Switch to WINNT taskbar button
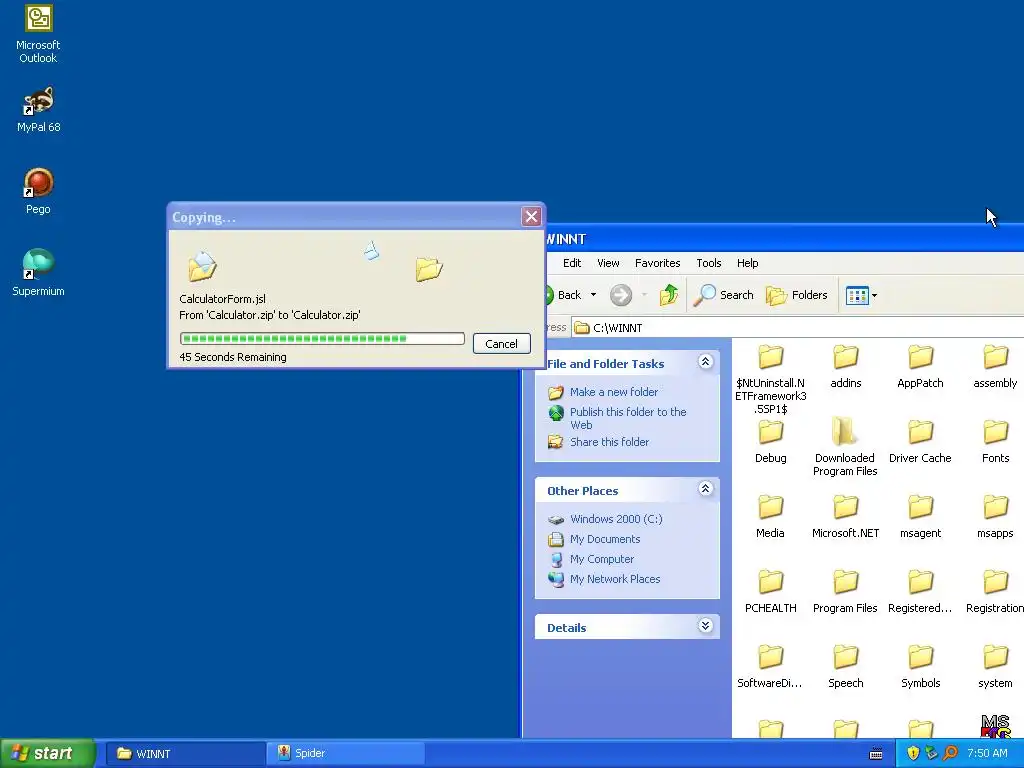The width and height of the screenshot is (1024, 768). tap(185, 754)
